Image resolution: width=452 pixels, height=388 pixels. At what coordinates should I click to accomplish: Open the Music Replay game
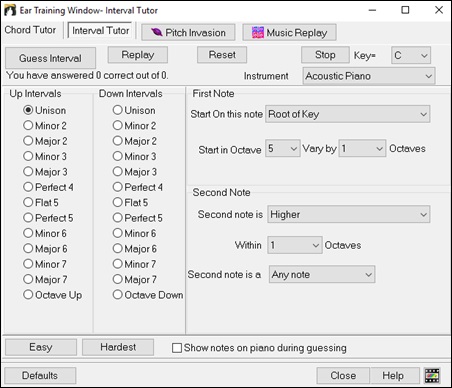289,32
